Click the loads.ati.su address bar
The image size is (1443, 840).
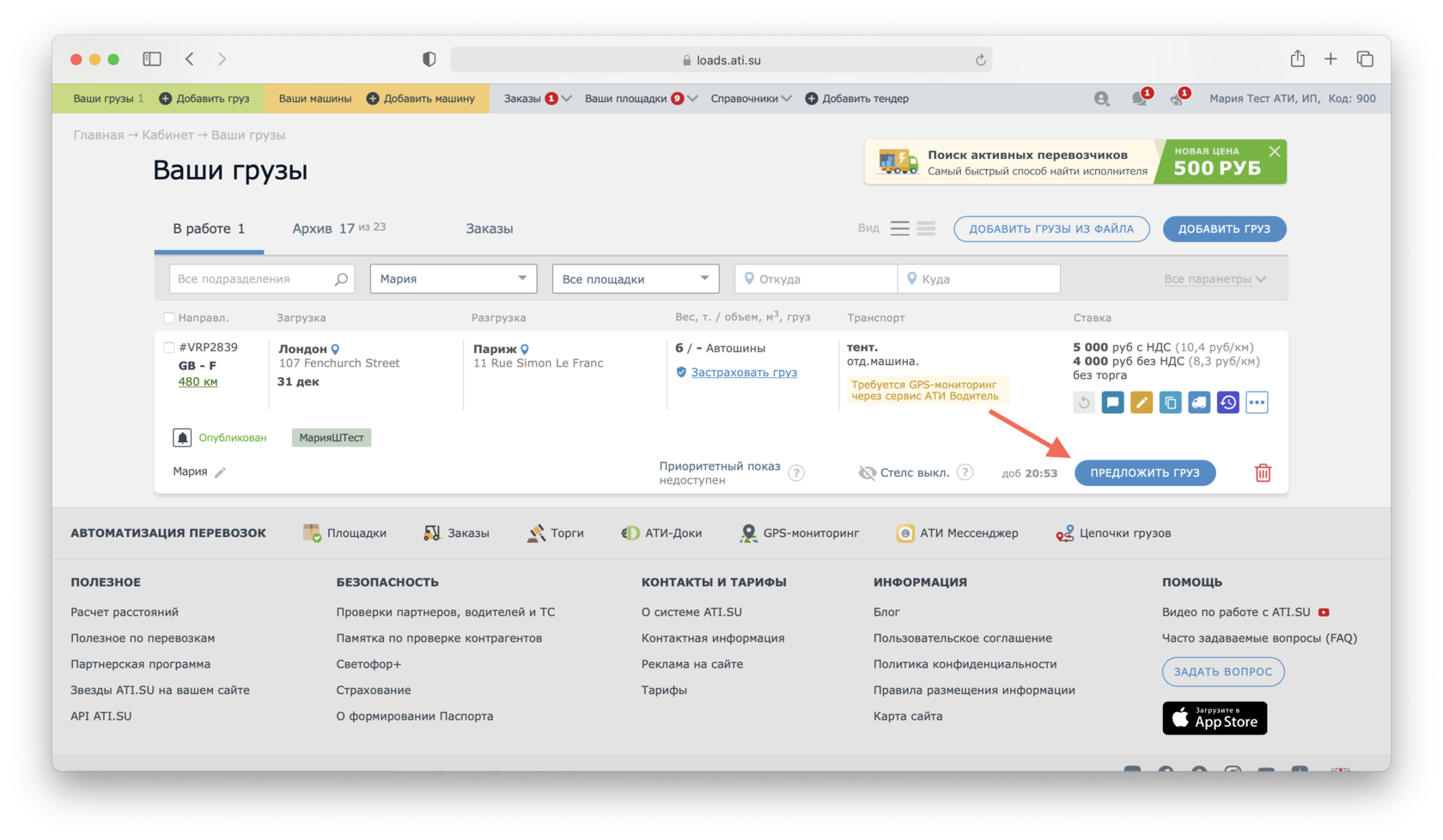click(x=721, y=60)
